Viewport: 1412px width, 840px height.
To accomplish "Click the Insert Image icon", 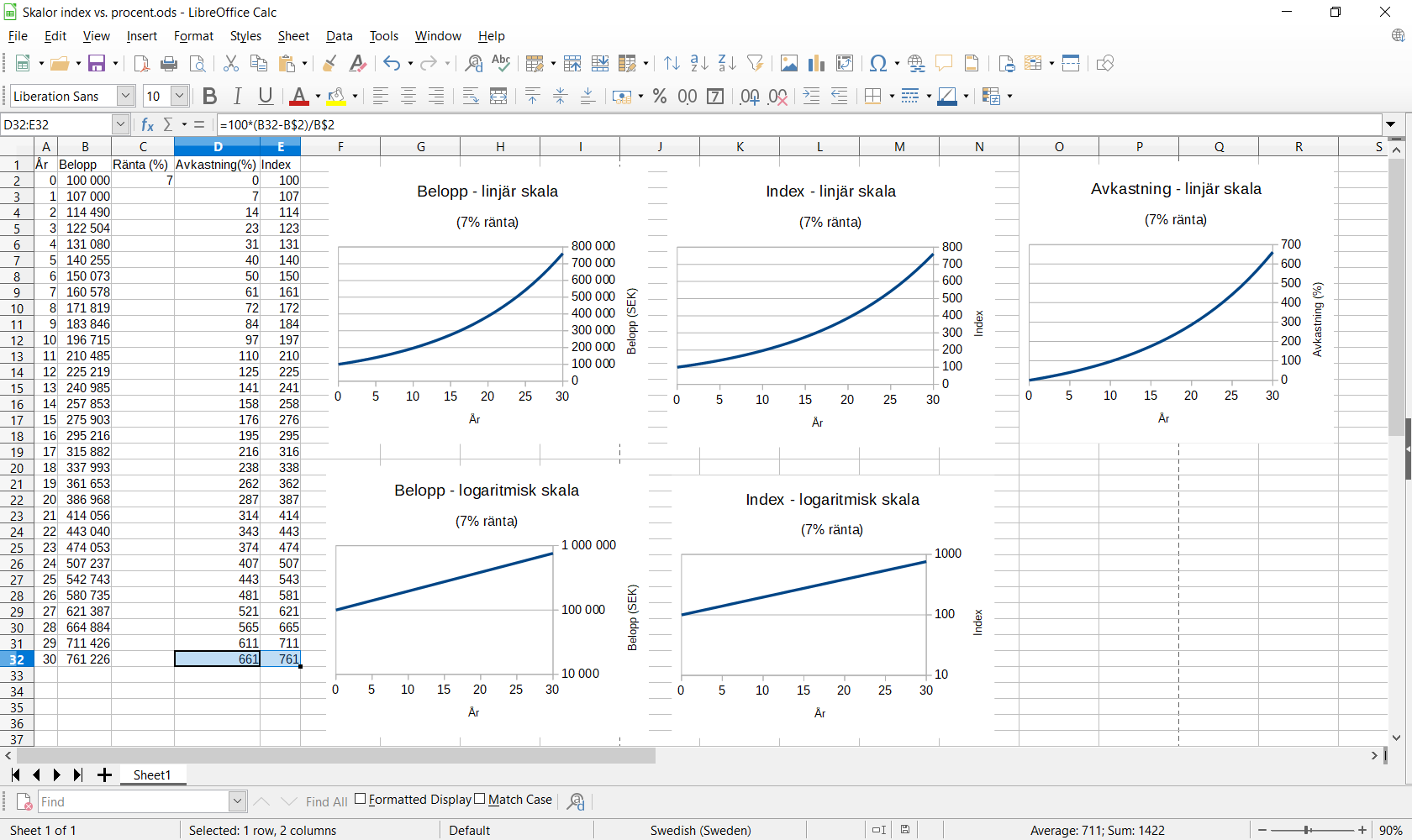I will [x=788, y=64].
